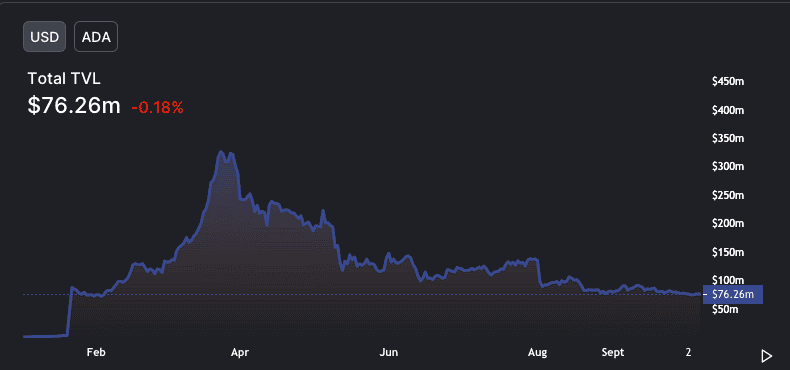Viewport: 790px width, 370px height.
Task: Click the $76.26m price tag on axis
Action: point(733,294)
